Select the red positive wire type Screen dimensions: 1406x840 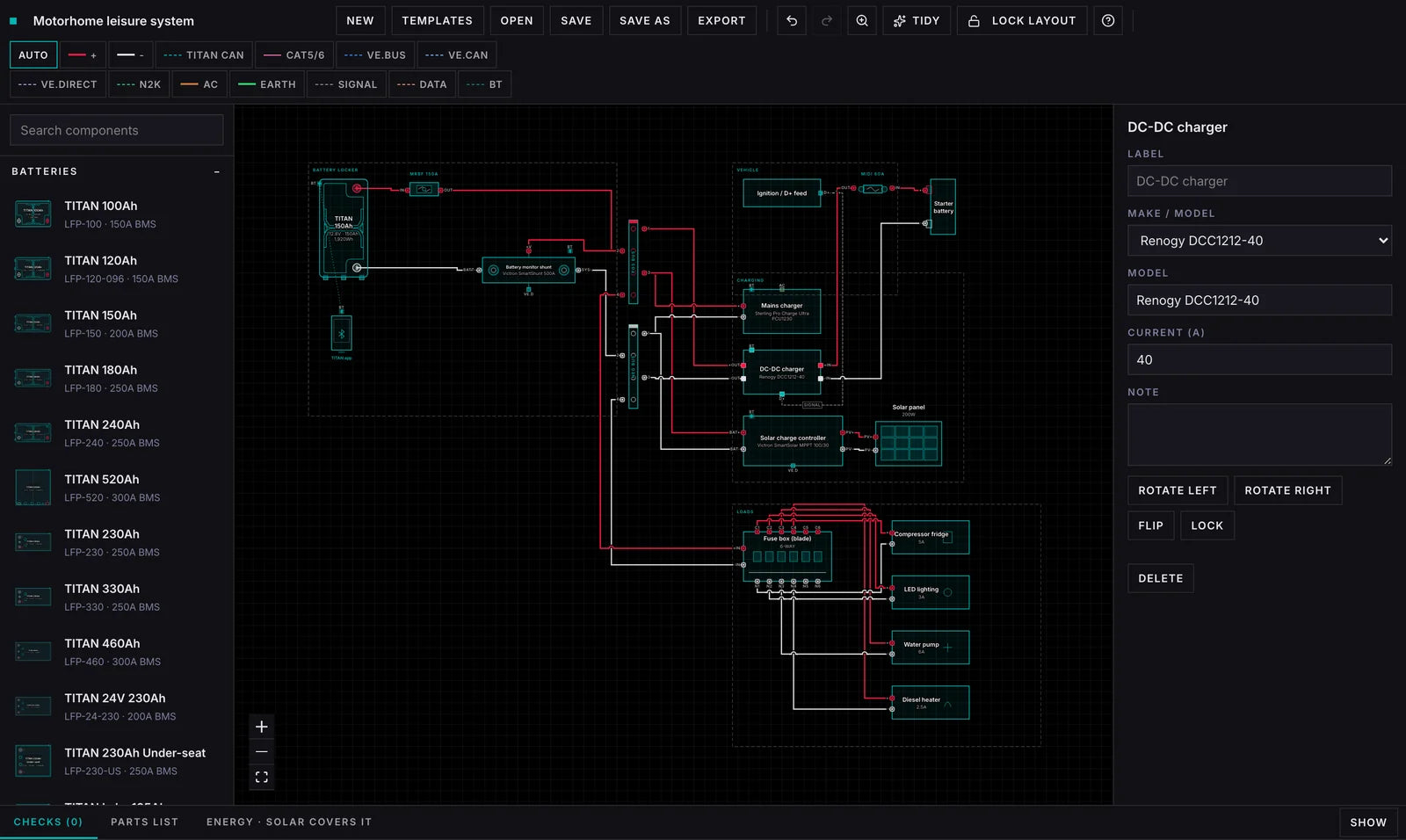(83, 54)
